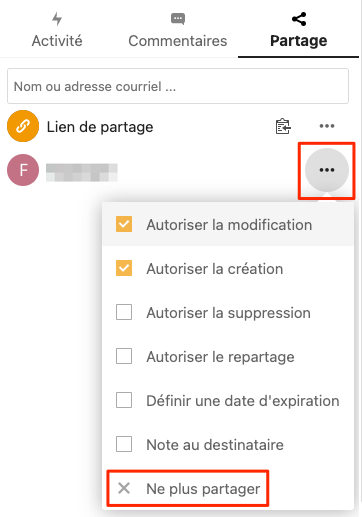Copy the share link to clipboard

(x=283, y=126)
